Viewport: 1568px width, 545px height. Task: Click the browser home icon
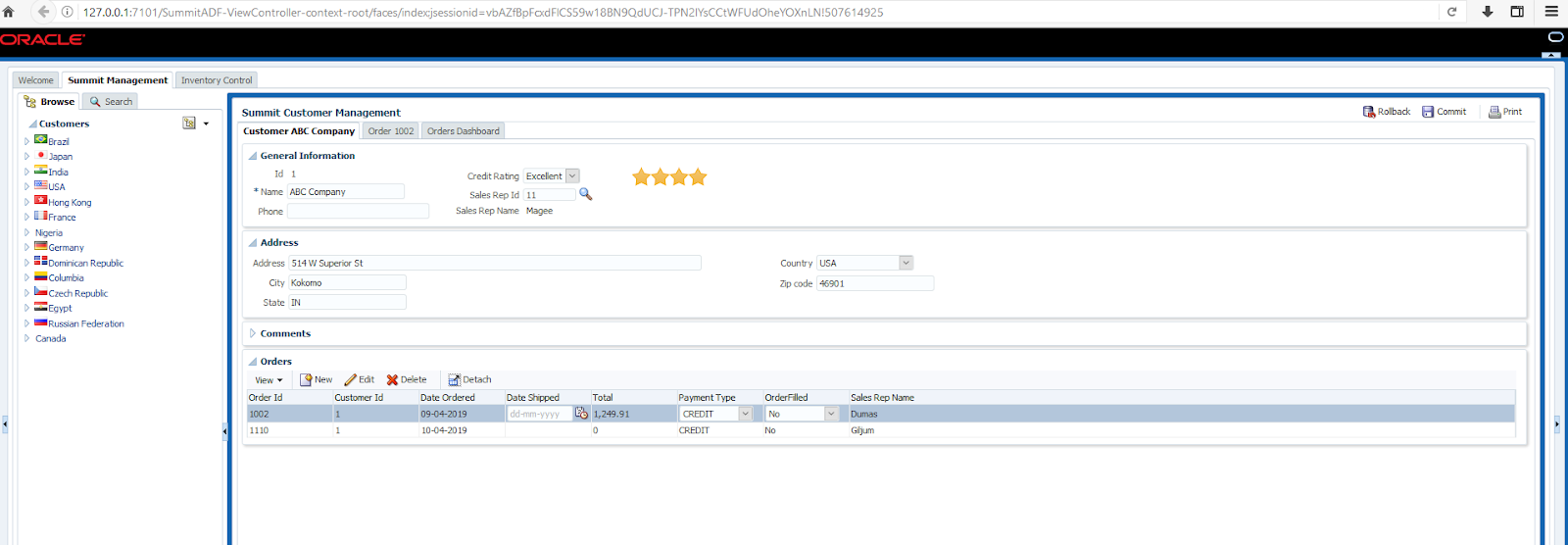[x=9, y=12]
